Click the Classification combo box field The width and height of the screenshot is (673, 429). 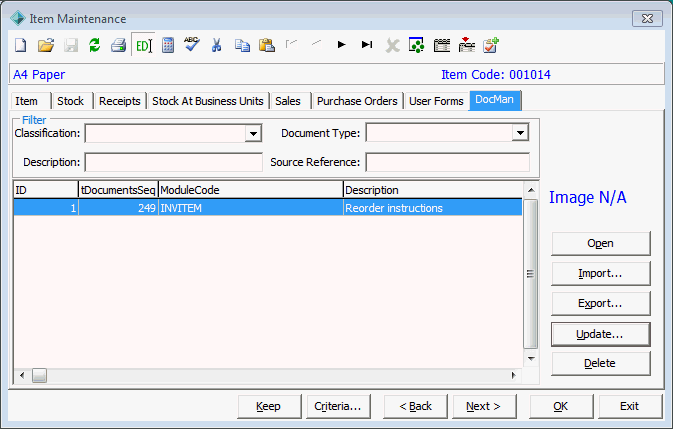173,133
